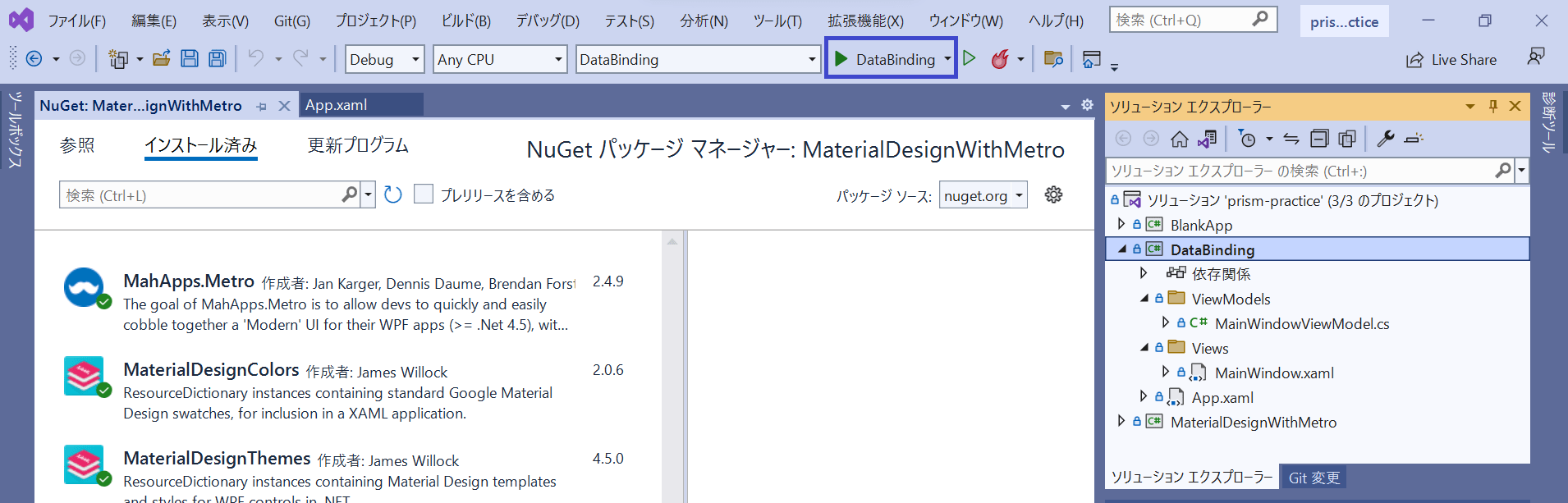Image resolution: width=1568 pixels, height=503 pixels.
Task: Switch to the Git 変更 panel tab
Action: point(1314,478)
